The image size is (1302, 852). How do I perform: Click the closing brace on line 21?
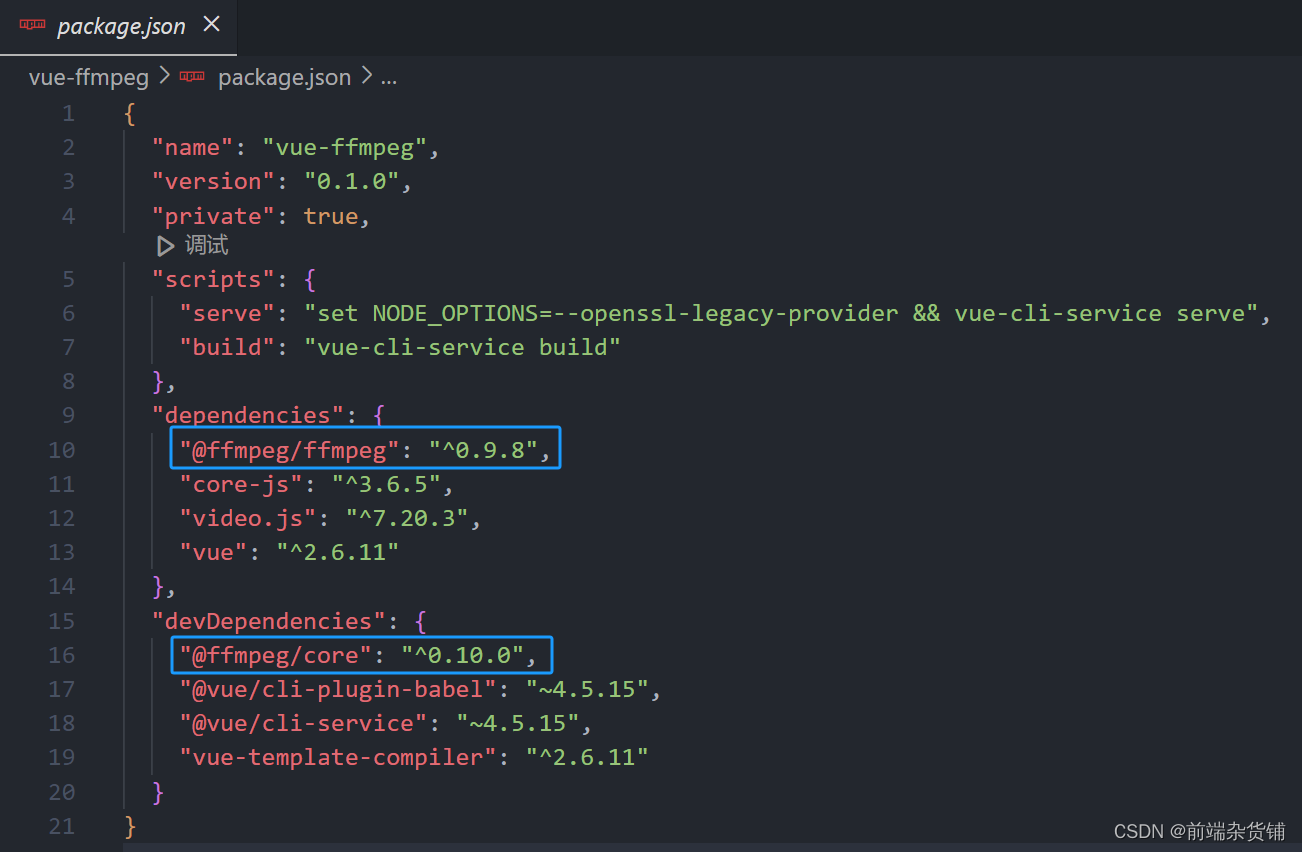click(x=129, y=826)
